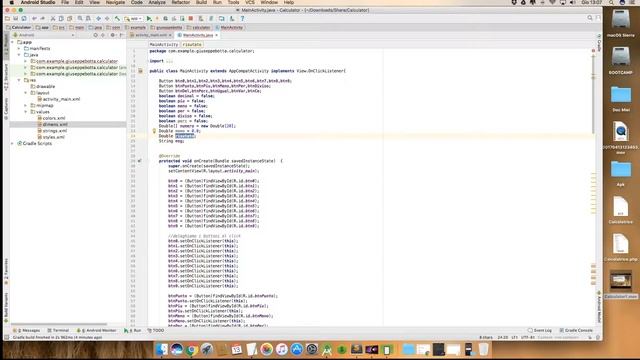Open Spotlight search in menu bar
This screenshot has height=360, width=640.
coord(611,2)
